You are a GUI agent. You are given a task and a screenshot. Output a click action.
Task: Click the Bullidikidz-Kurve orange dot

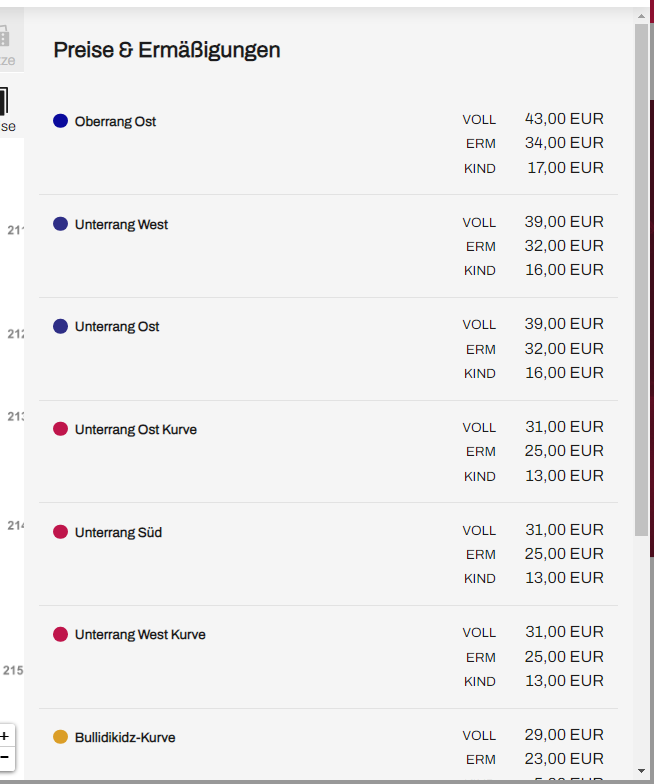click(x=60, y=737)
